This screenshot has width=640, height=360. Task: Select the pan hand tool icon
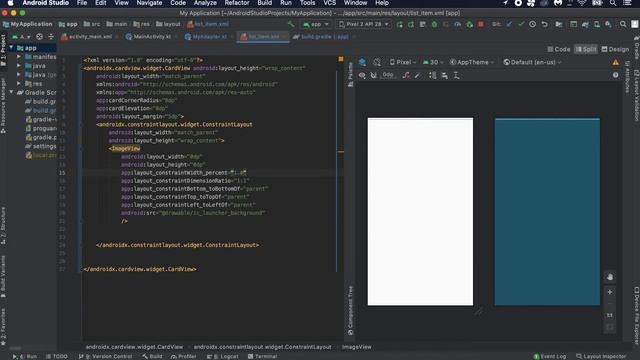[x=610, y=277]
